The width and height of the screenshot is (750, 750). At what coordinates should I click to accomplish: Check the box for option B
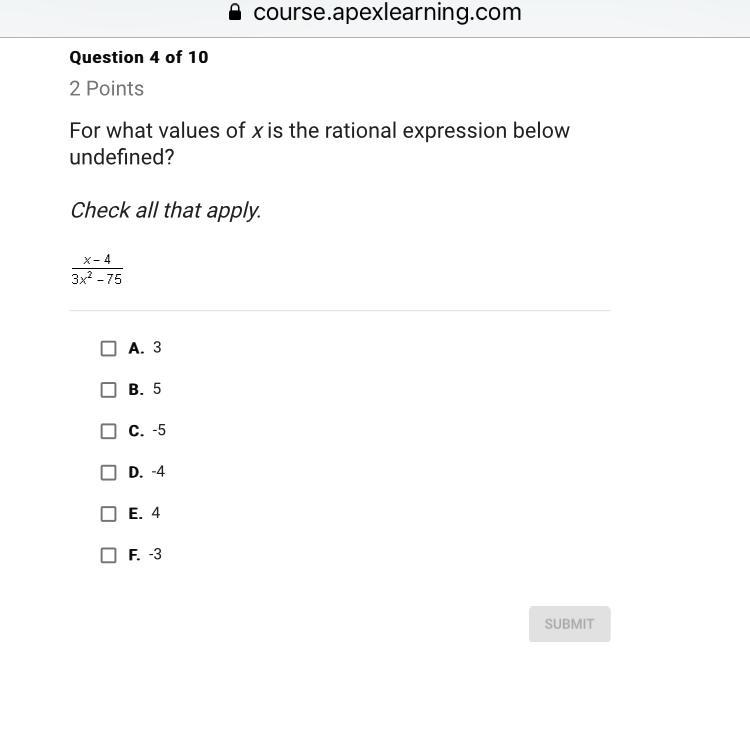click(x=108, y=390)
